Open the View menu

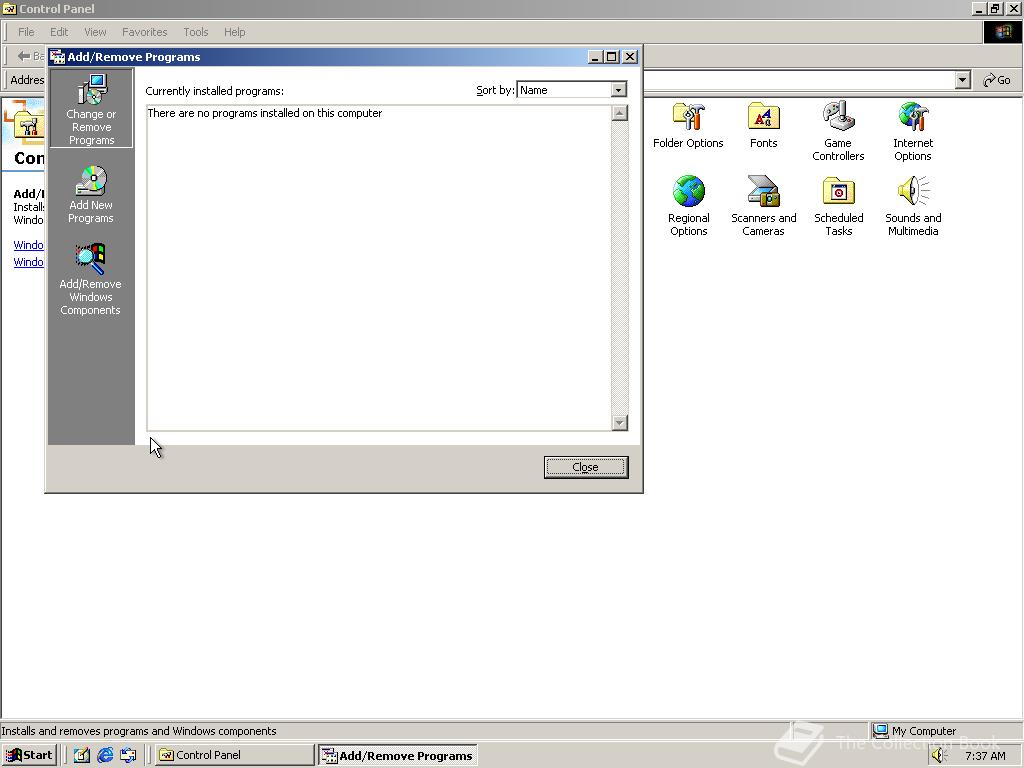pyautogui.click(x=95, y=32)
